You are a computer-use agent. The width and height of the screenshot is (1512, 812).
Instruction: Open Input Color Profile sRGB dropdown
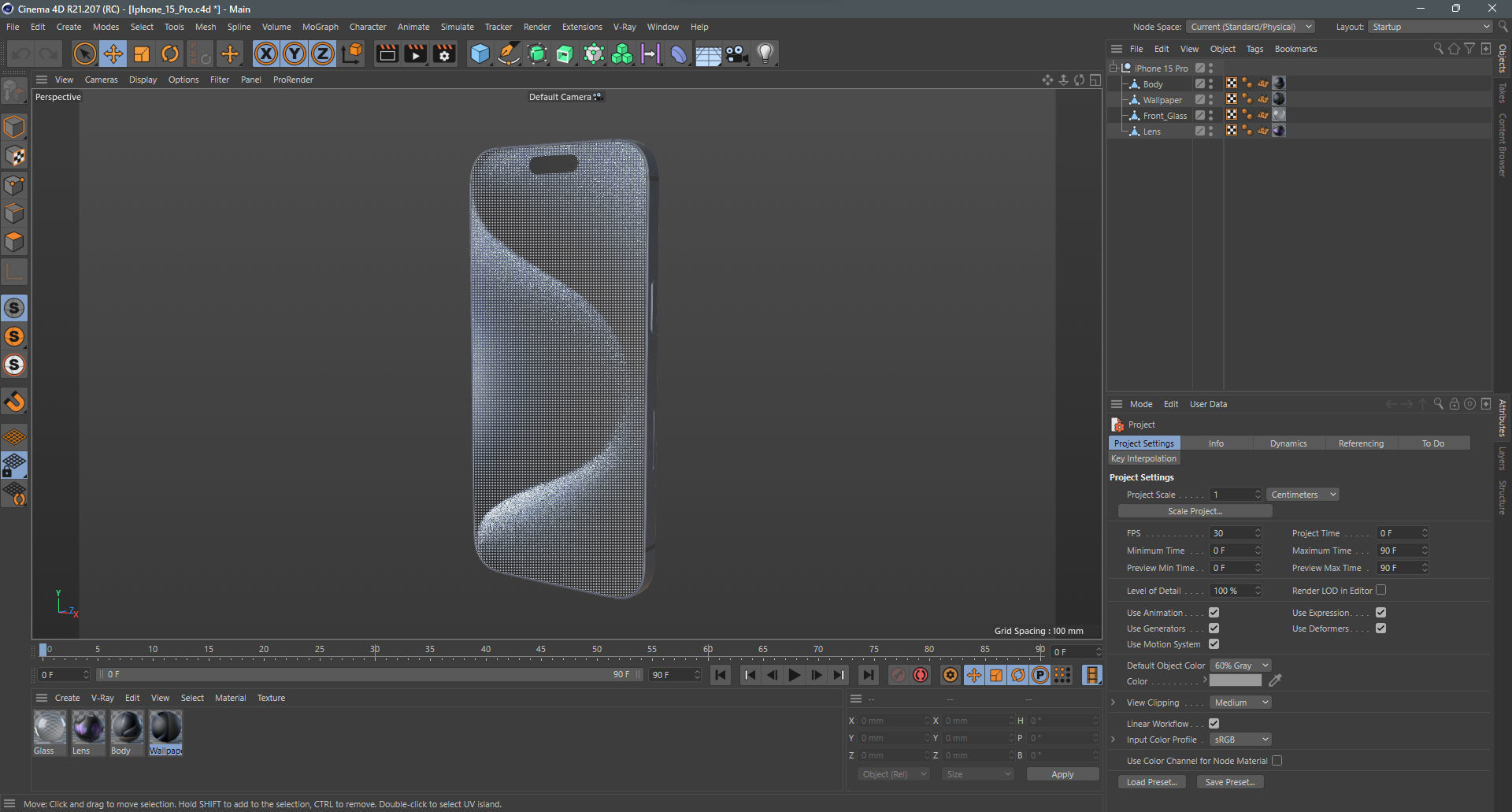[x=1240, y=740]
